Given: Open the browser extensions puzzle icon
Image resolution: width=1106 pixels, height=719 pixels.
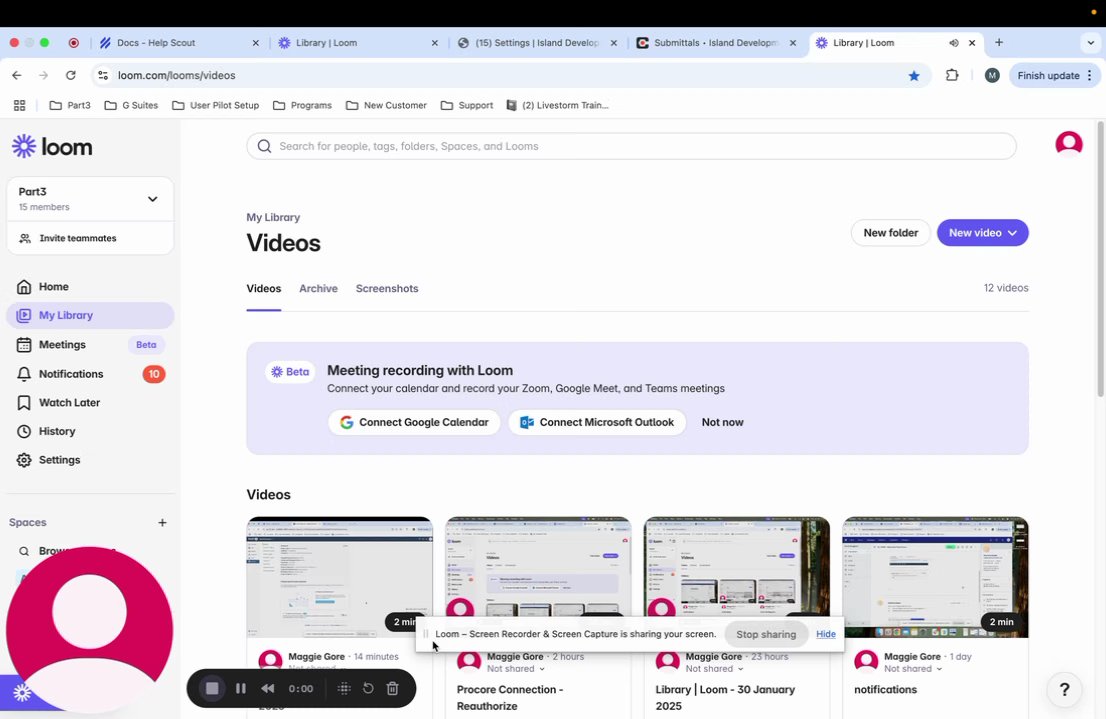Looking at the screenshot, I should point(952,75).
